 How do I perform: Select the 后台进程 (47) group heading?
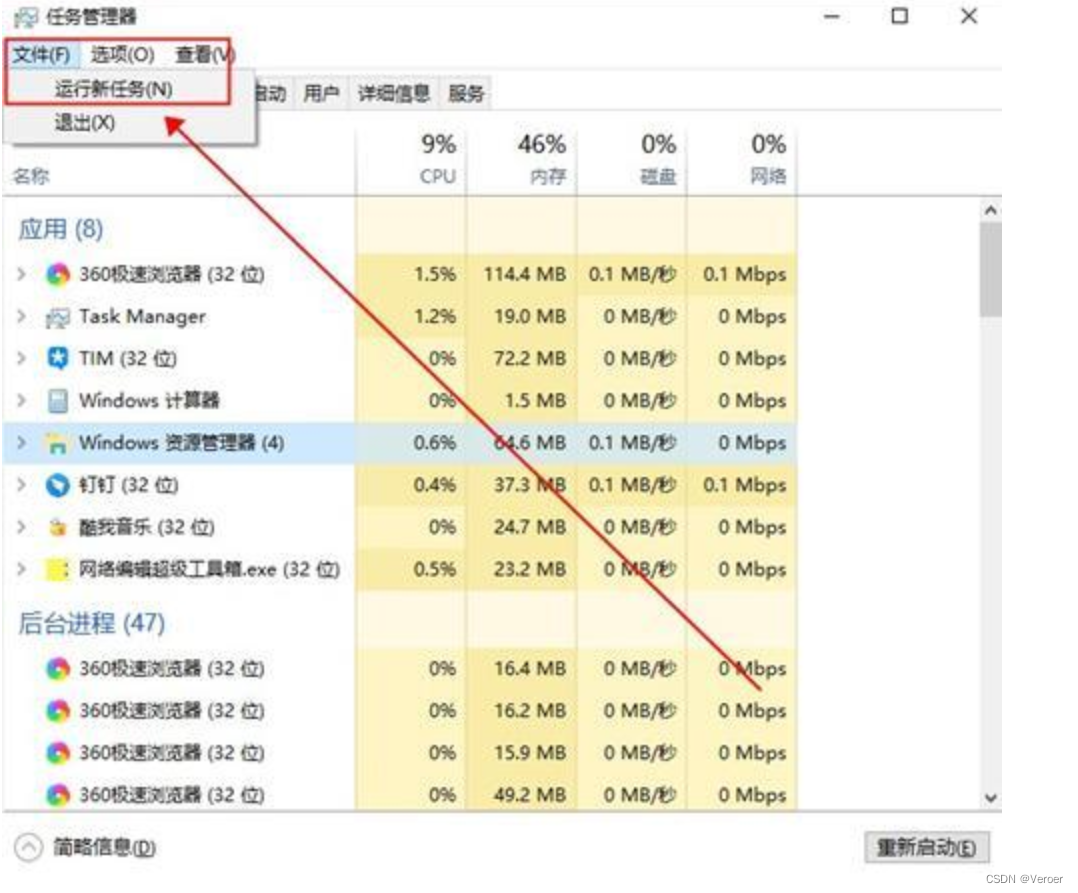pos(91,624)
